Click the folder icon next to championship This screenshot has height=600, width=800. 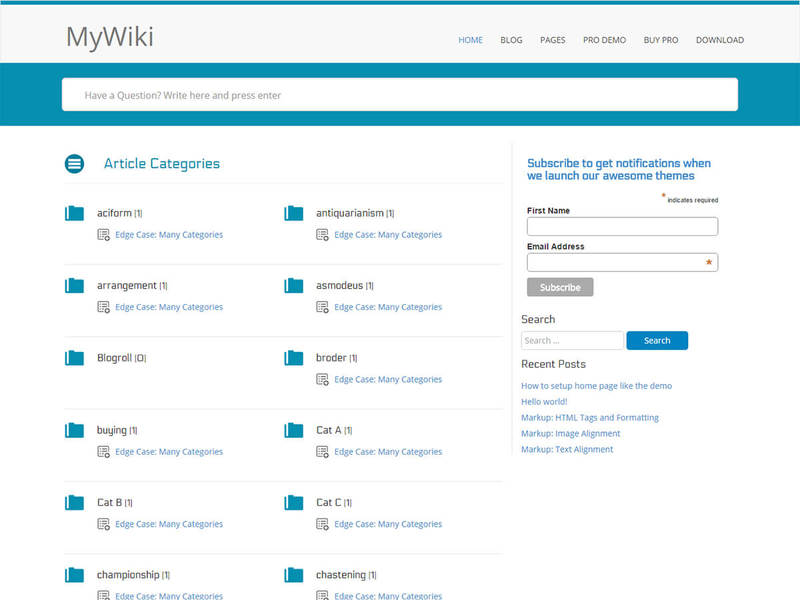point(74,575)
